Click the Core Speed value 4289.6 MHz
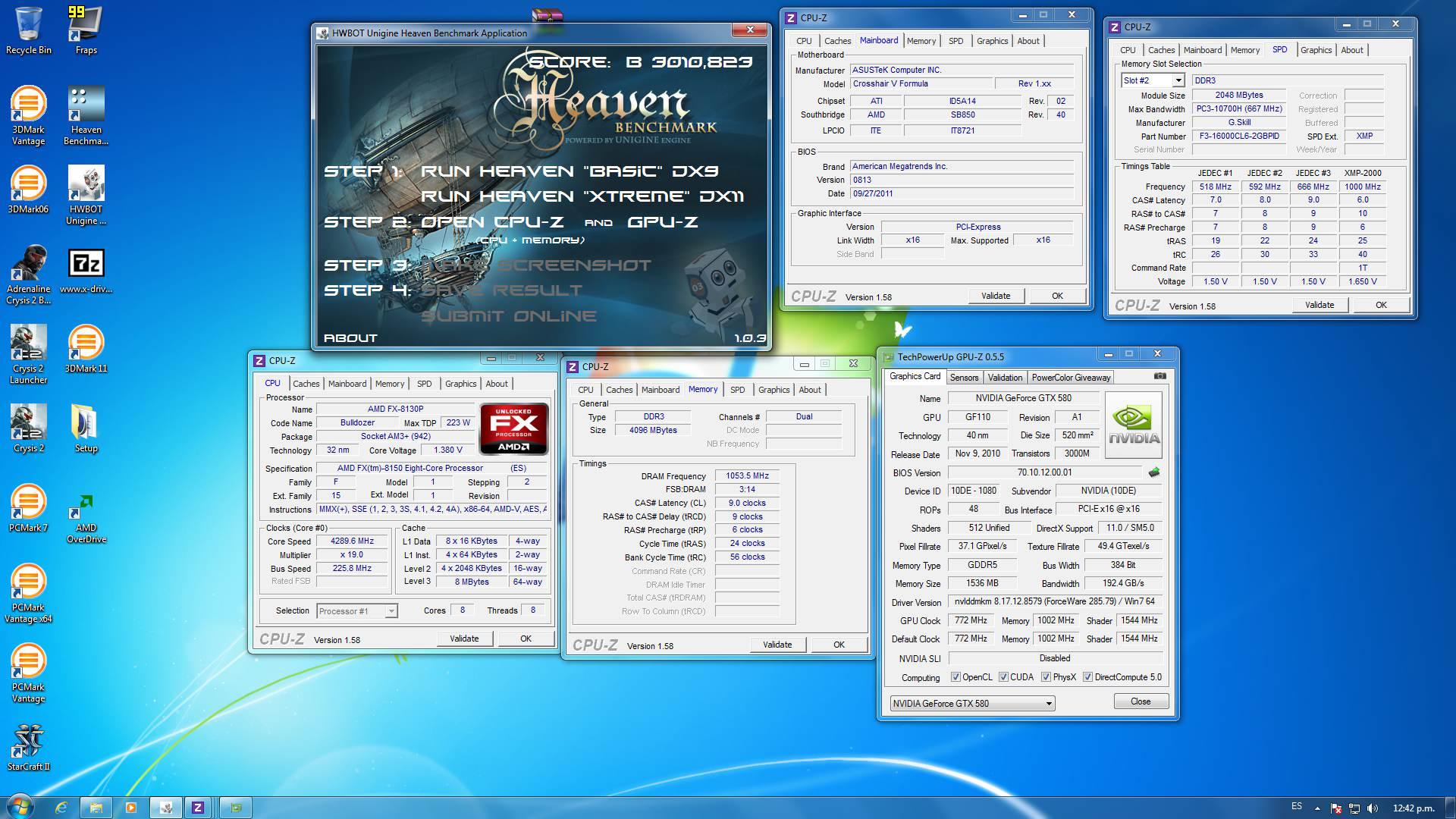The height and width of the screenshot is (819, 1456). 352,541
